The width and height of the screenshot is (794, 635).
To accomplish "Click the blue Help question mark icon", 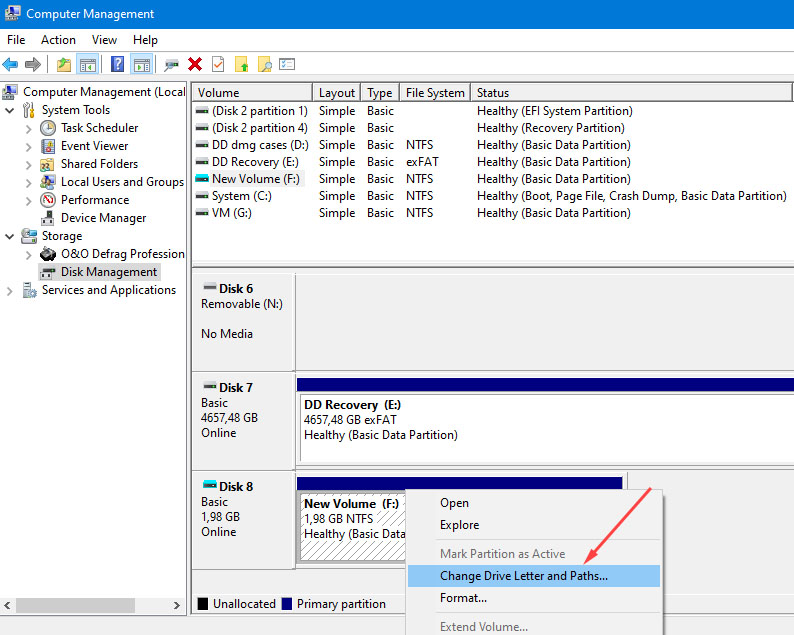I will point(117,64).
